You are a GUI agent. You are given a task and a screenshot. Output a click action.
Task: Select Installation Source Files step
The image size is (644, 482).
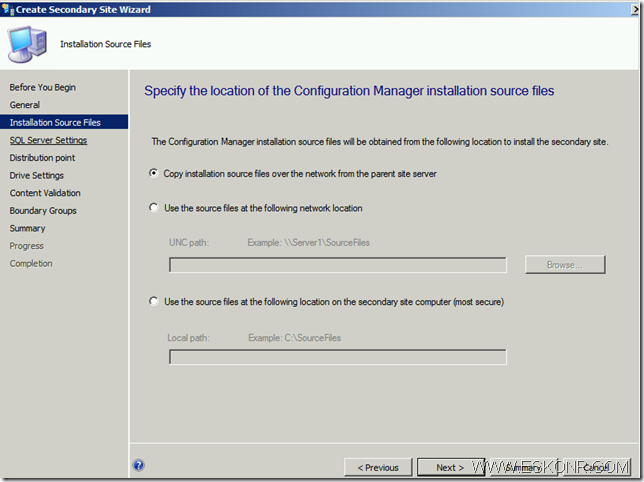(x=64, y=122)
